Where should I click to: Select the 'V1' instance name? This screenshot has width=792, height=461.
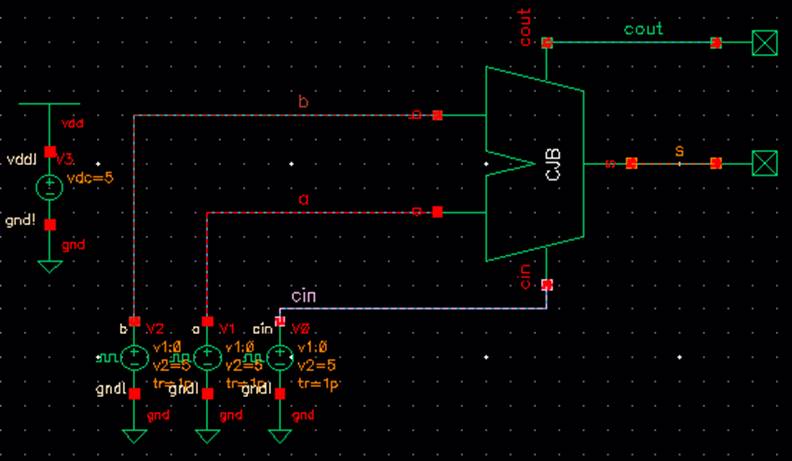coord(227,329)
